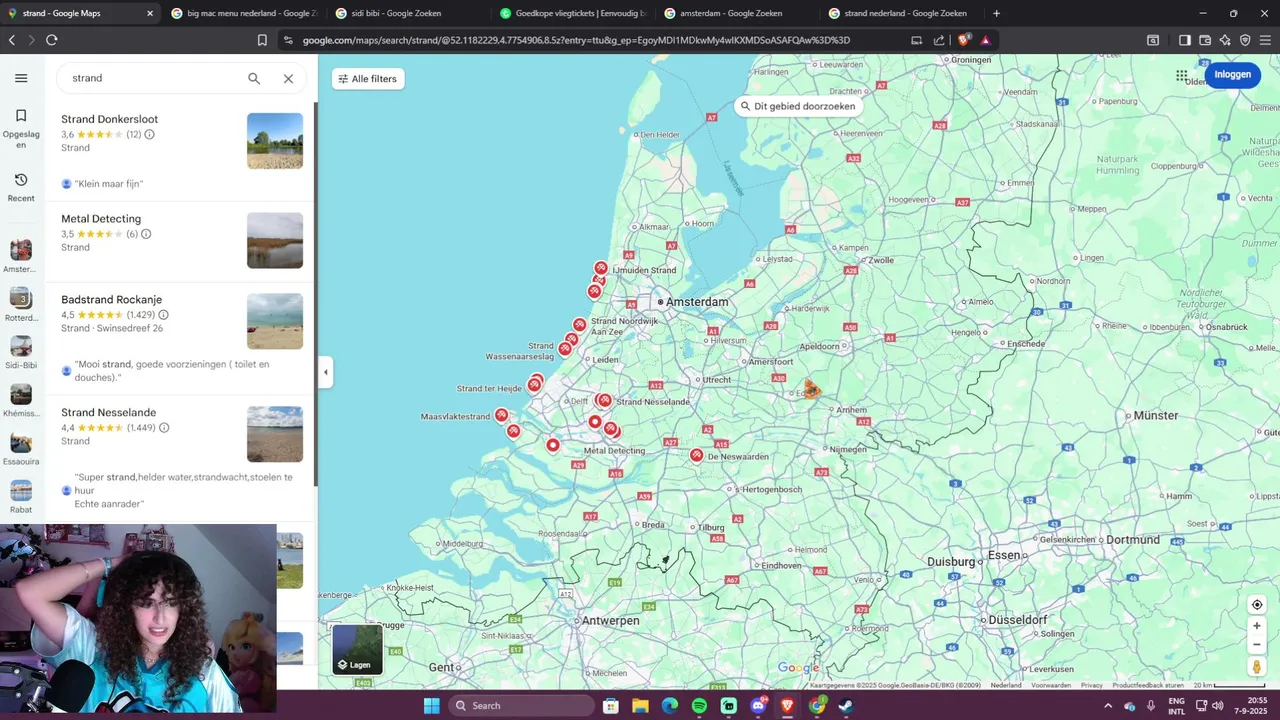Screen dimensions: 1280x720
Task: Click the Windows Start button
Action: [431, 705]
